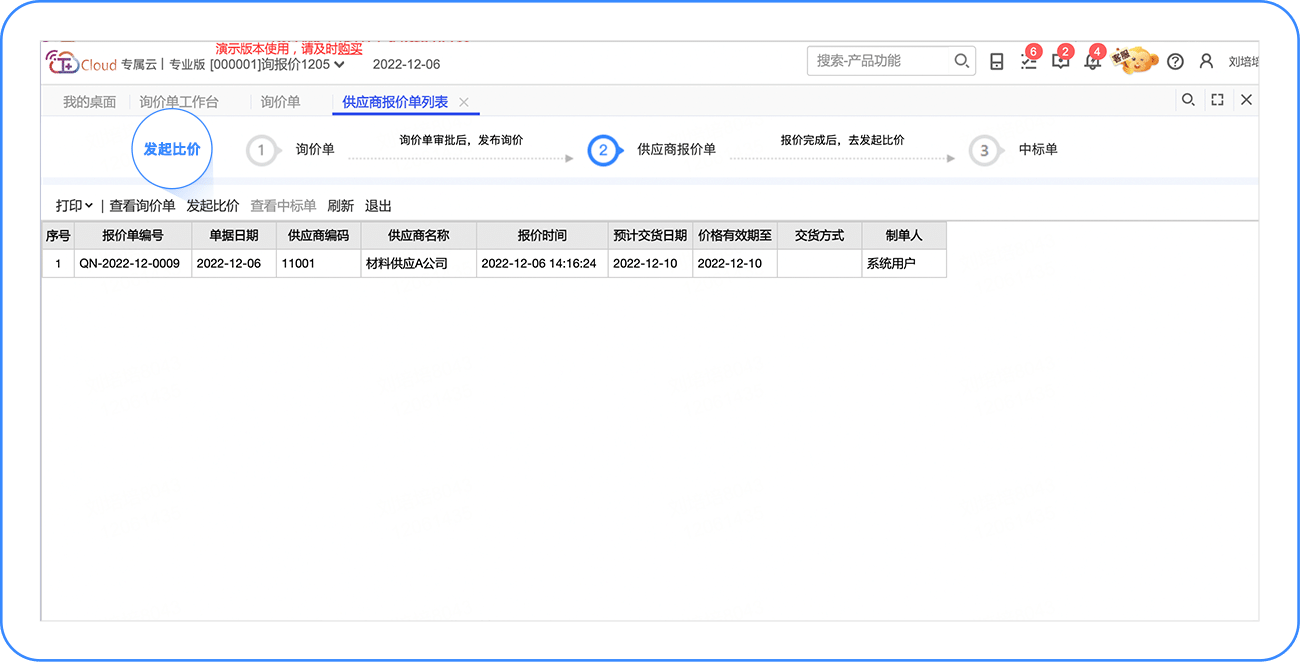Open the 打印 print dropdown
The width and height of the screenshot is (1300, 662).
coord(74,206)
